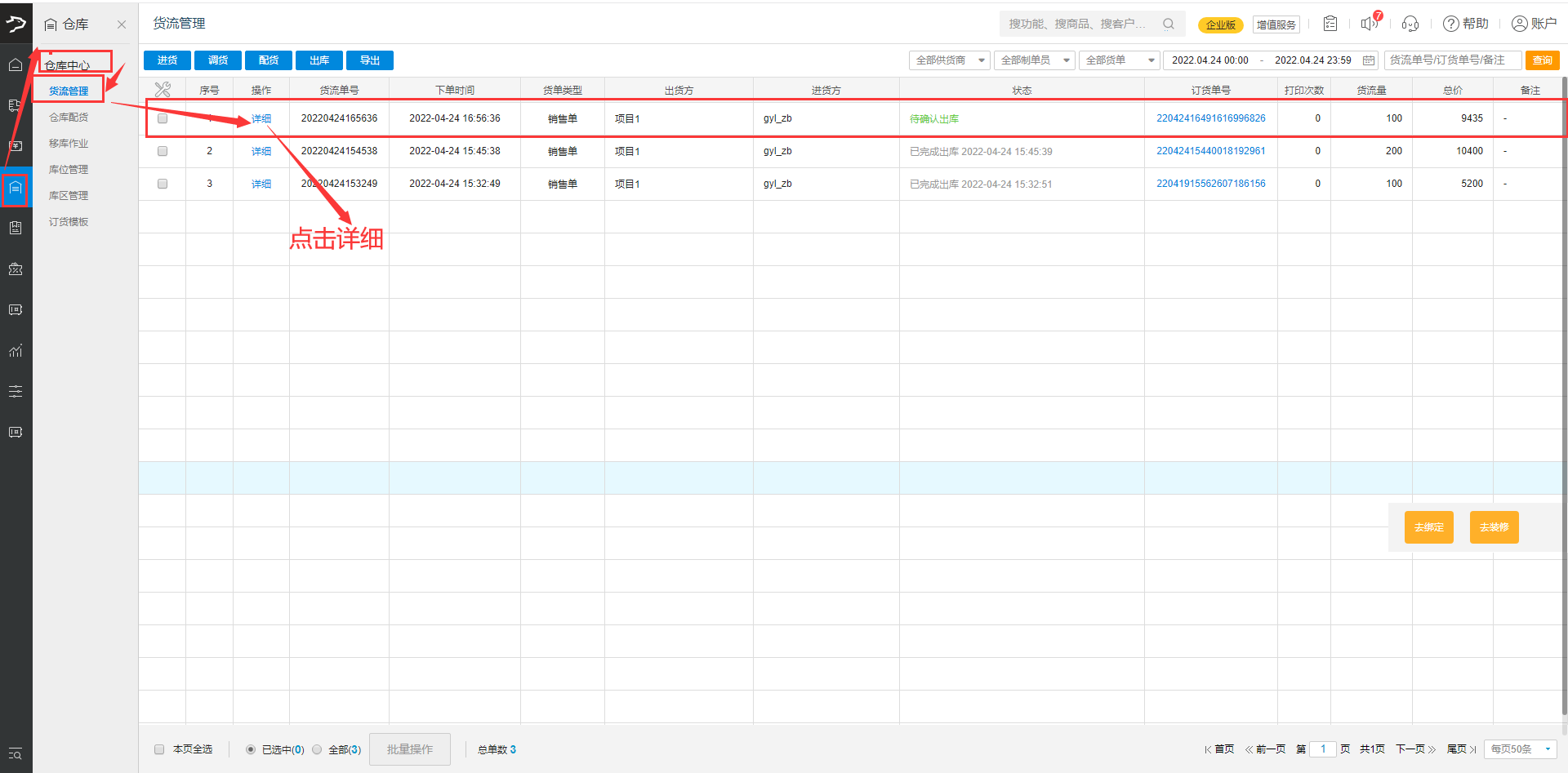Open 移库作业 in the side menu
Screen dimensions: 1568x773
click(69, 144)
